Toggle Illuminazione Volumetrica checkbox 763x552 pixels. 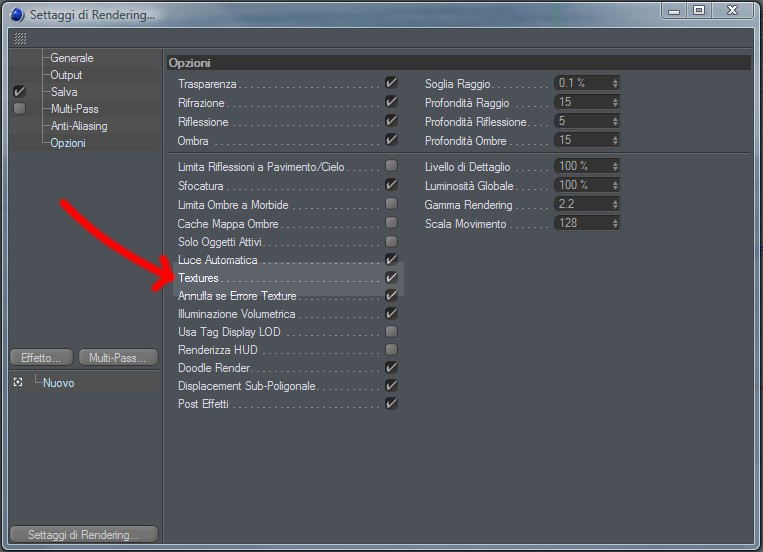[x=391, y=313]
